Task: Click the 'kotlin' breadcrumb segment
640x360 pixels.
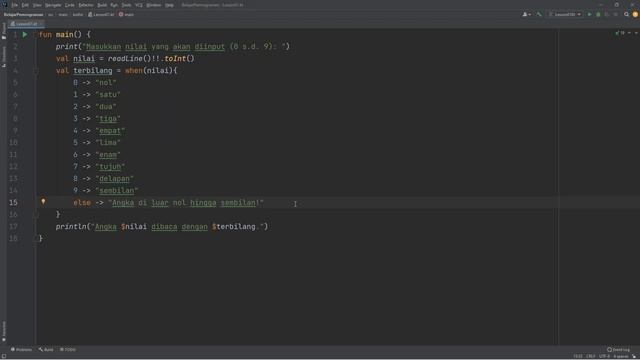Action: [x=78, y=14]
